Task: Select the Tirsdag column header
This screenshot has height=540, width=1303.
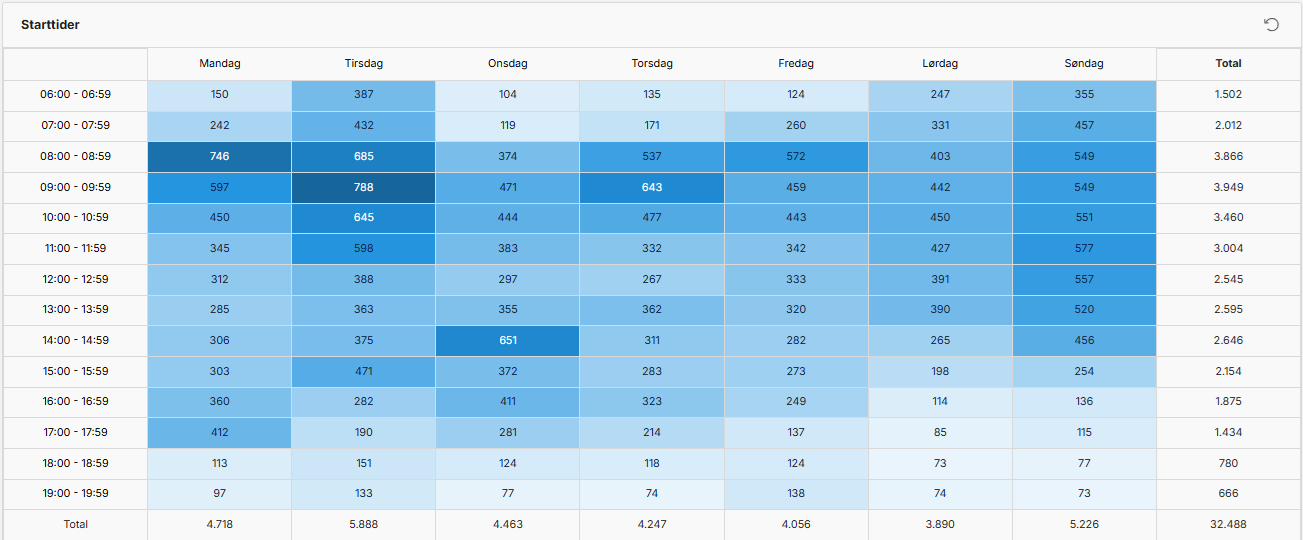Action: click(363, 63)
